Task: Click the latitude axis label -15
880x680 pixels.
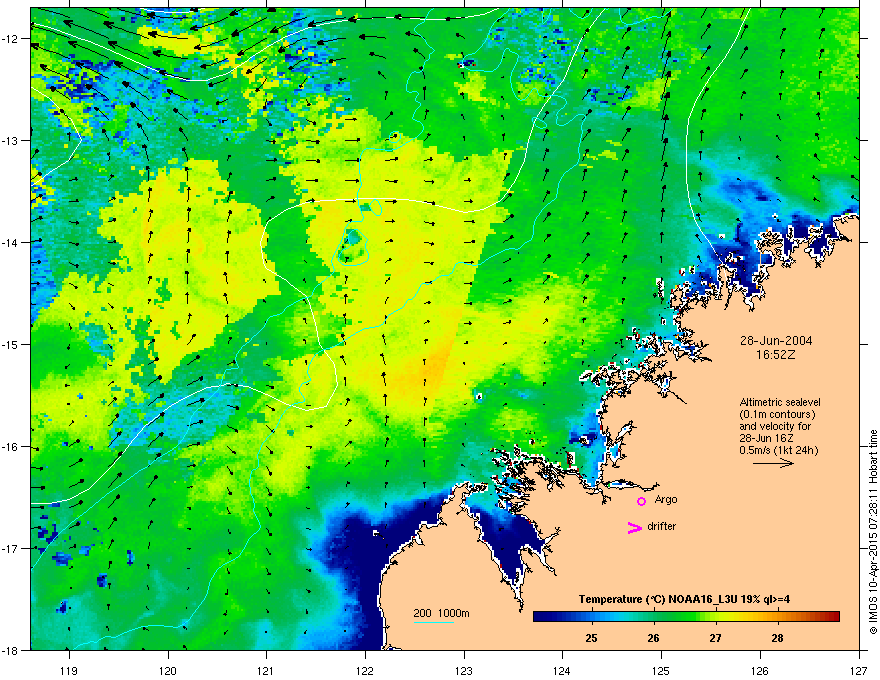Action: coord(11,344)
